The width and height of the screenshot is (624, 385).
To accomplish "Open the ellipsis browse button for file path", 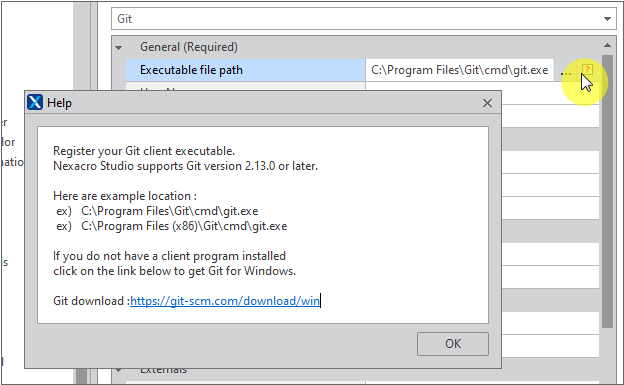I will tap(566, 70).
